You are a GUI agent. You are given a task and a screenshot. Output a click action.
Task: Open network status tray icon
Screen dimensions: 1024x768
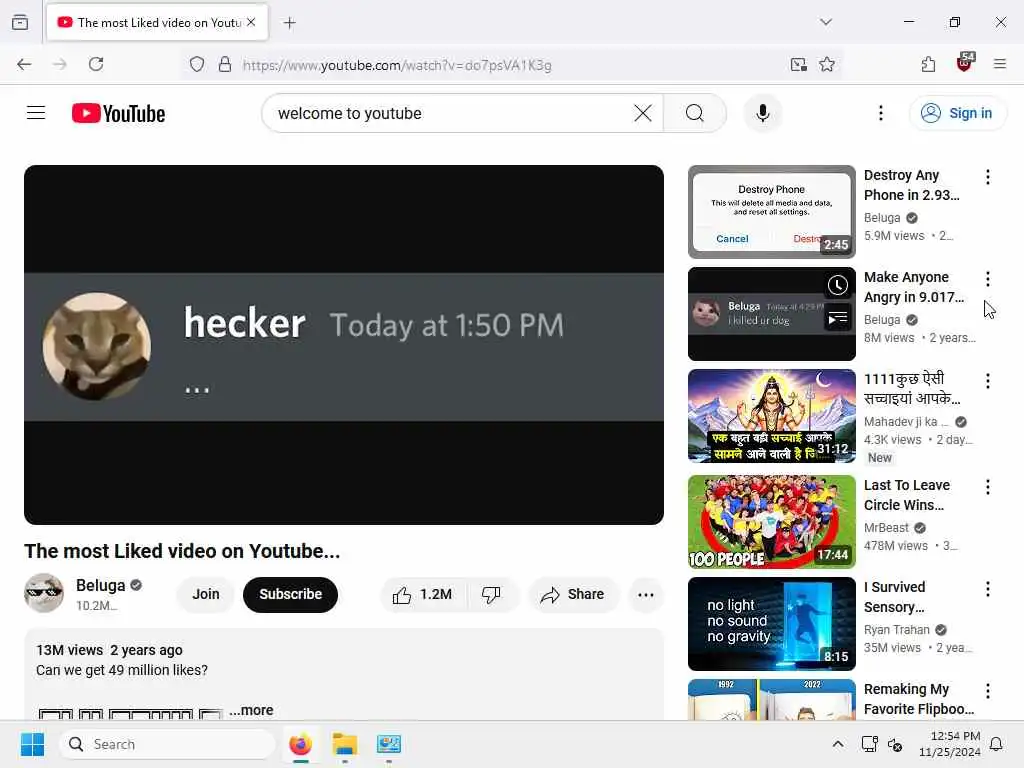coord(869,744)
